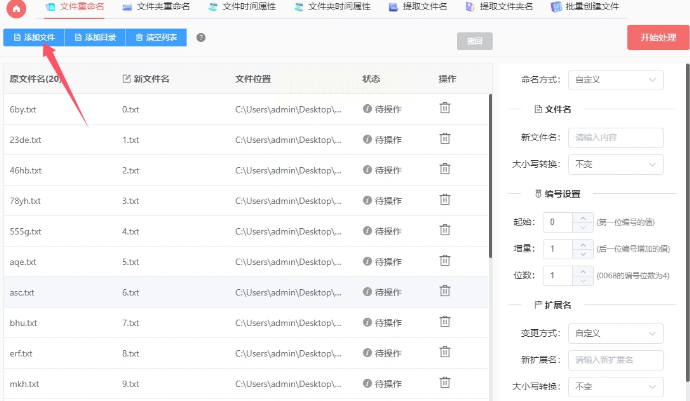The image size is (690, 401).
Task: Click the 添加文件 button
Action: click(34, 37)
